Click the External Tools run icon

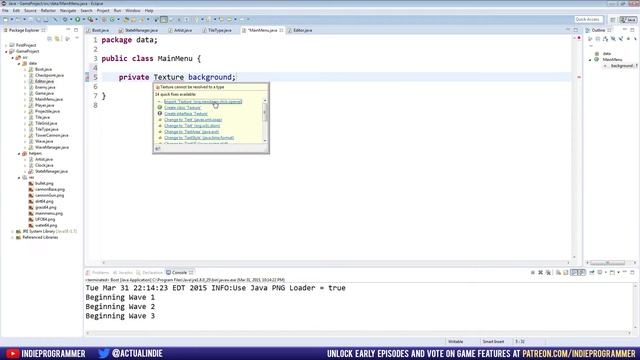[90, 19]
